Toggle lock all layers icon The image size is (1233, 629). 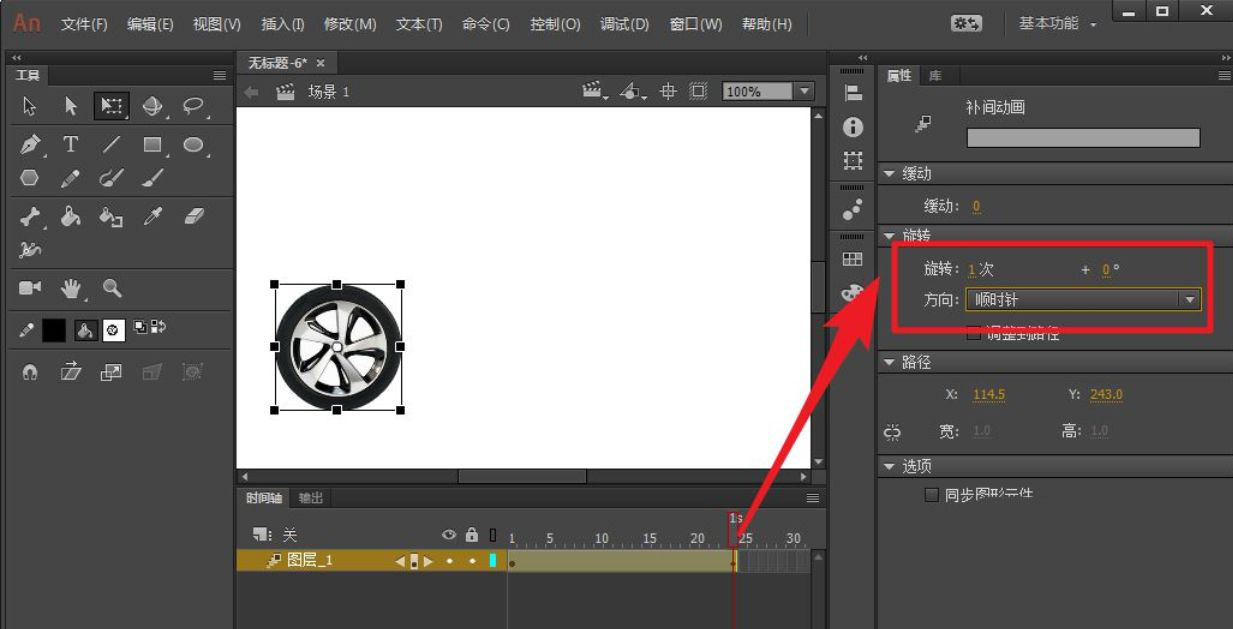point(472,536)
